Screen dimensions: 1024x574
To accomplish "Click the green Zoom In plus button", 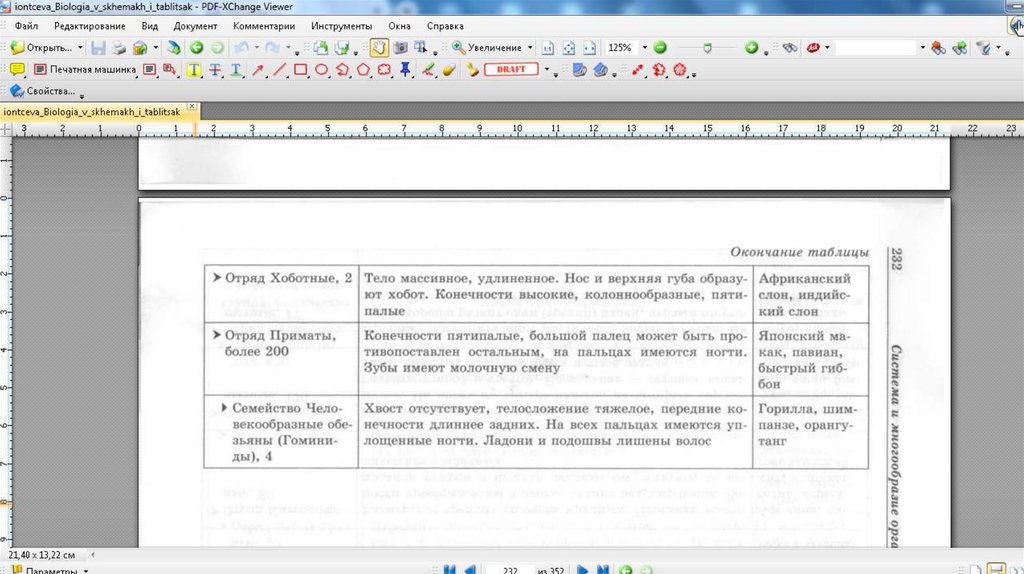I will tap(750, 47).
